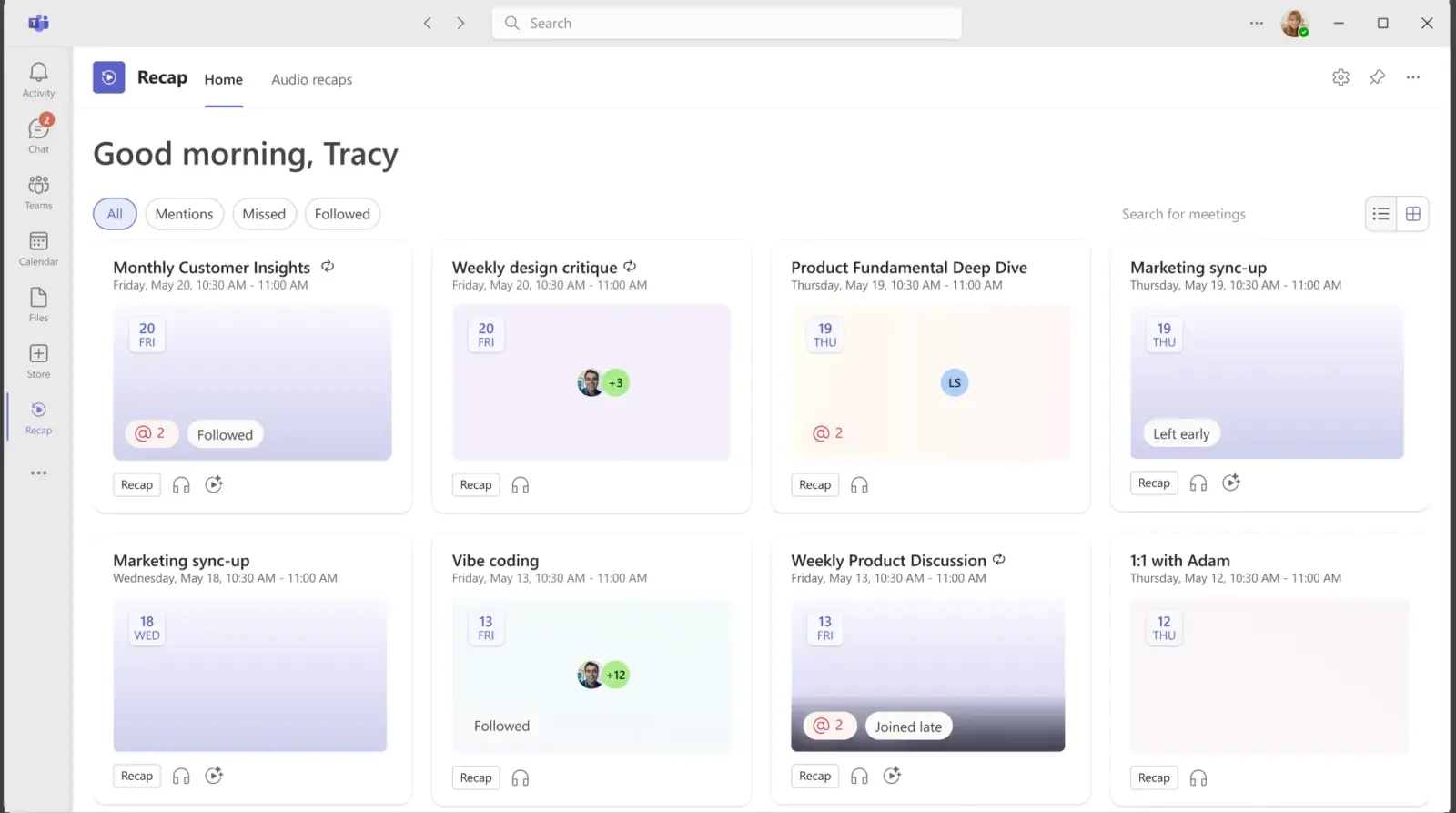Click the Microsoft Teams logo
Viewport: 1456px width, 813px height.
tap(38, 23)
